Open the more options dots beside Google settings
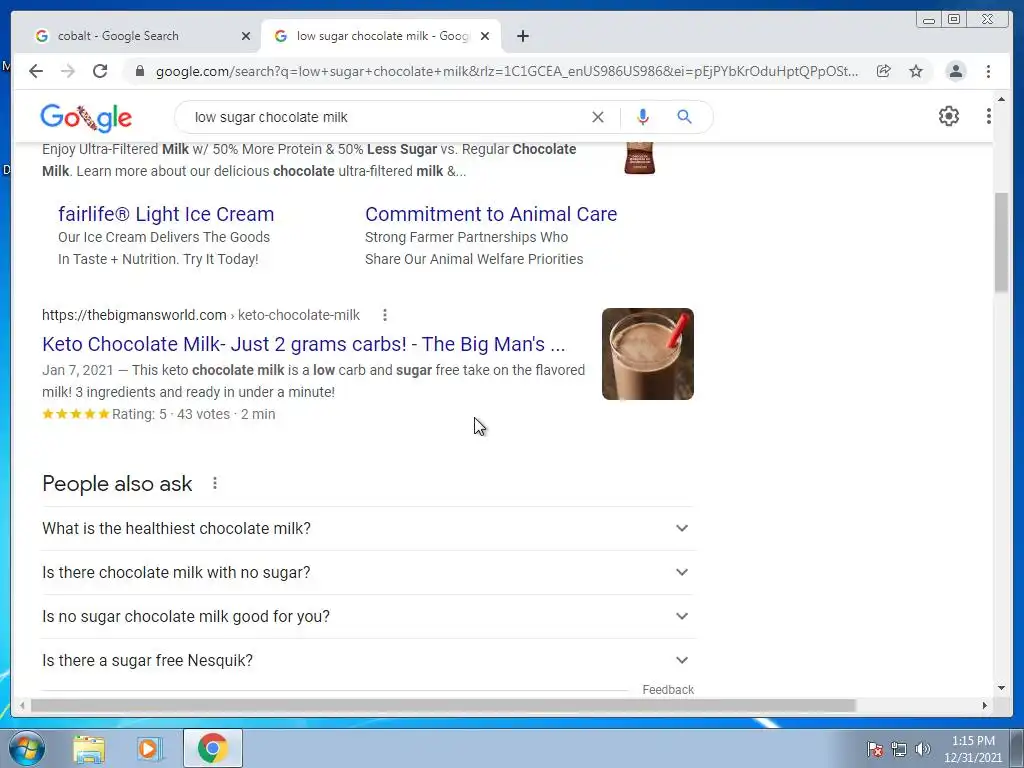The image size is (1024, 768). 989,116
